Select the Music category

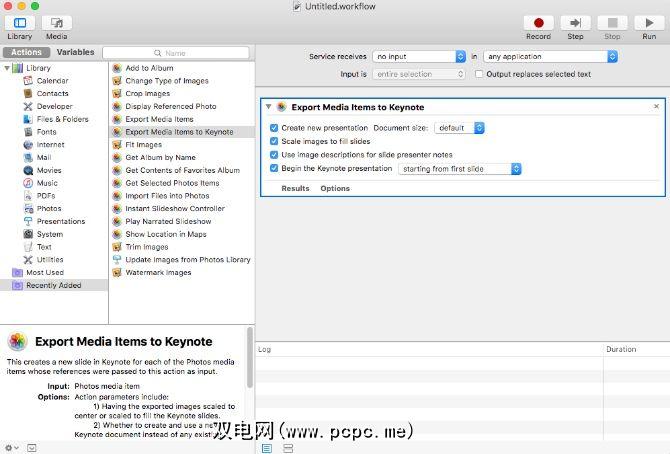47,183
